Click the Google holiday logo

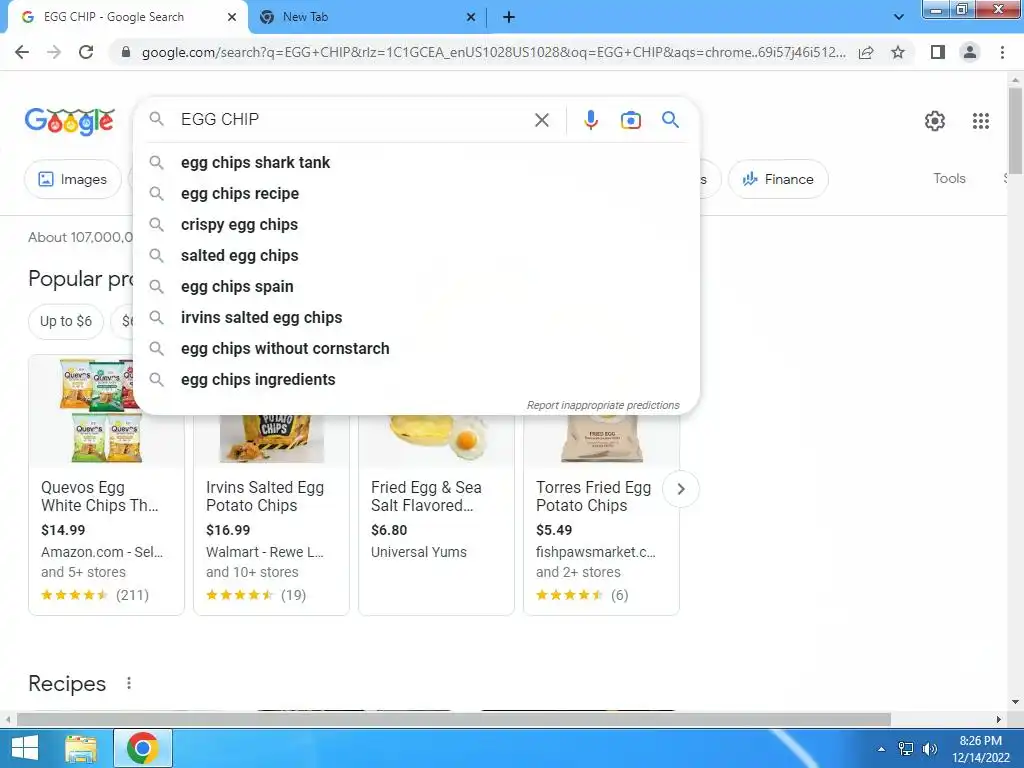point(70,121)
